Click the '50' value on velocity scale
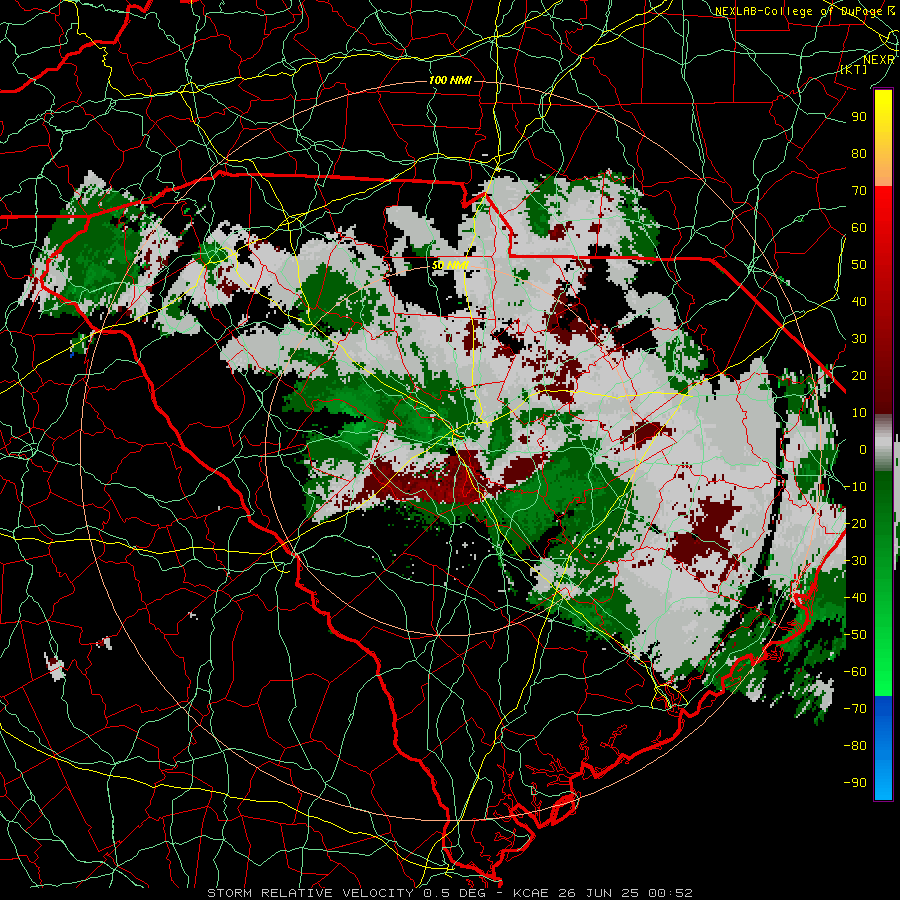This screenshot has width=900, height=900. tap(859, 265)
